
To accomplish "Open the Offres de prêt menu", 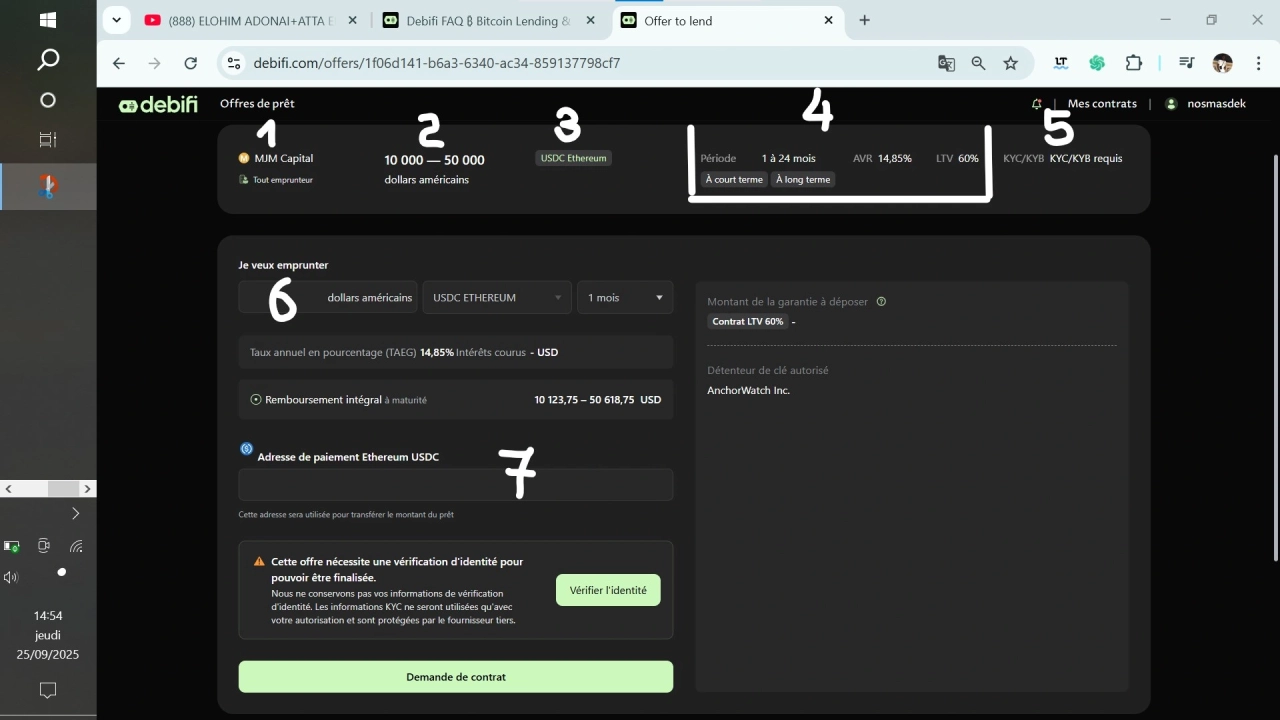I will click(x=257, y=104).
